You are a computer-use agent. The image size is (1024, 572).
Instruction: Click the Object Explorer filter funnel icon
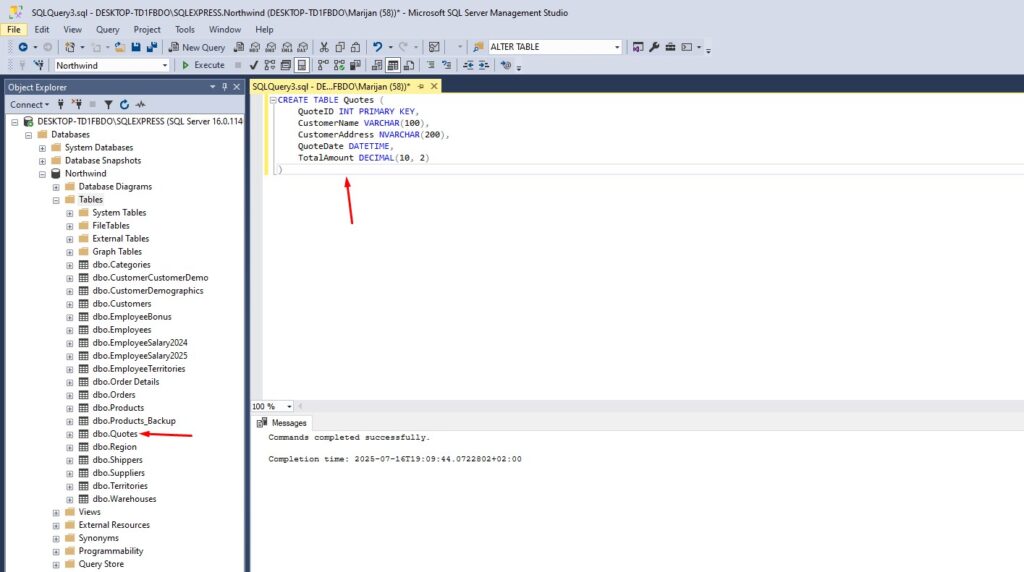[108, 104]
